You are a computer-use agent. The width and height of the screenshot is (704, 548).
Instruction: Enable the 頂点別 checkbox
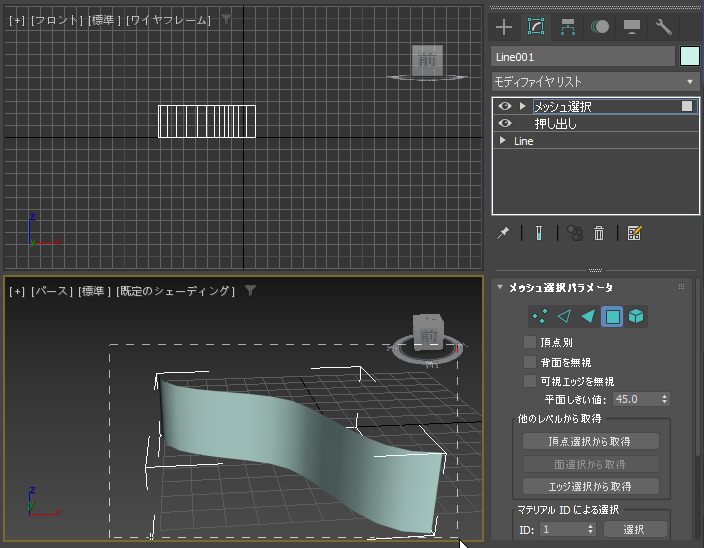[x=530, y=342]
